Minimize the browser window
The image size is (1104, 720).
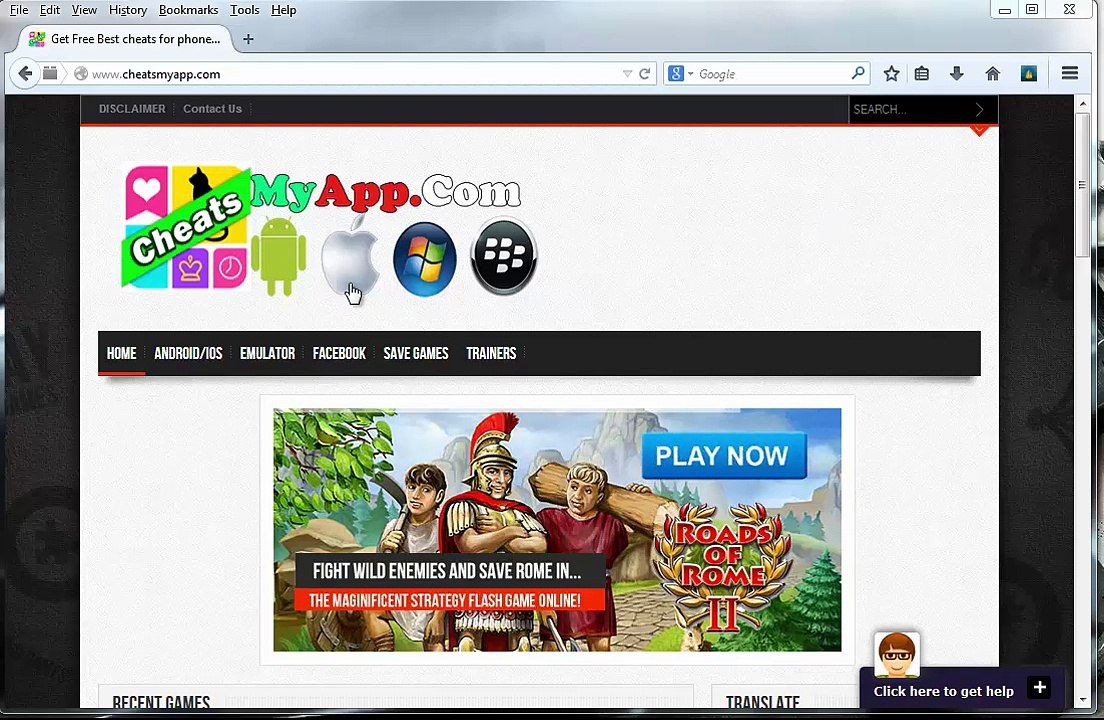(1005, 10)
